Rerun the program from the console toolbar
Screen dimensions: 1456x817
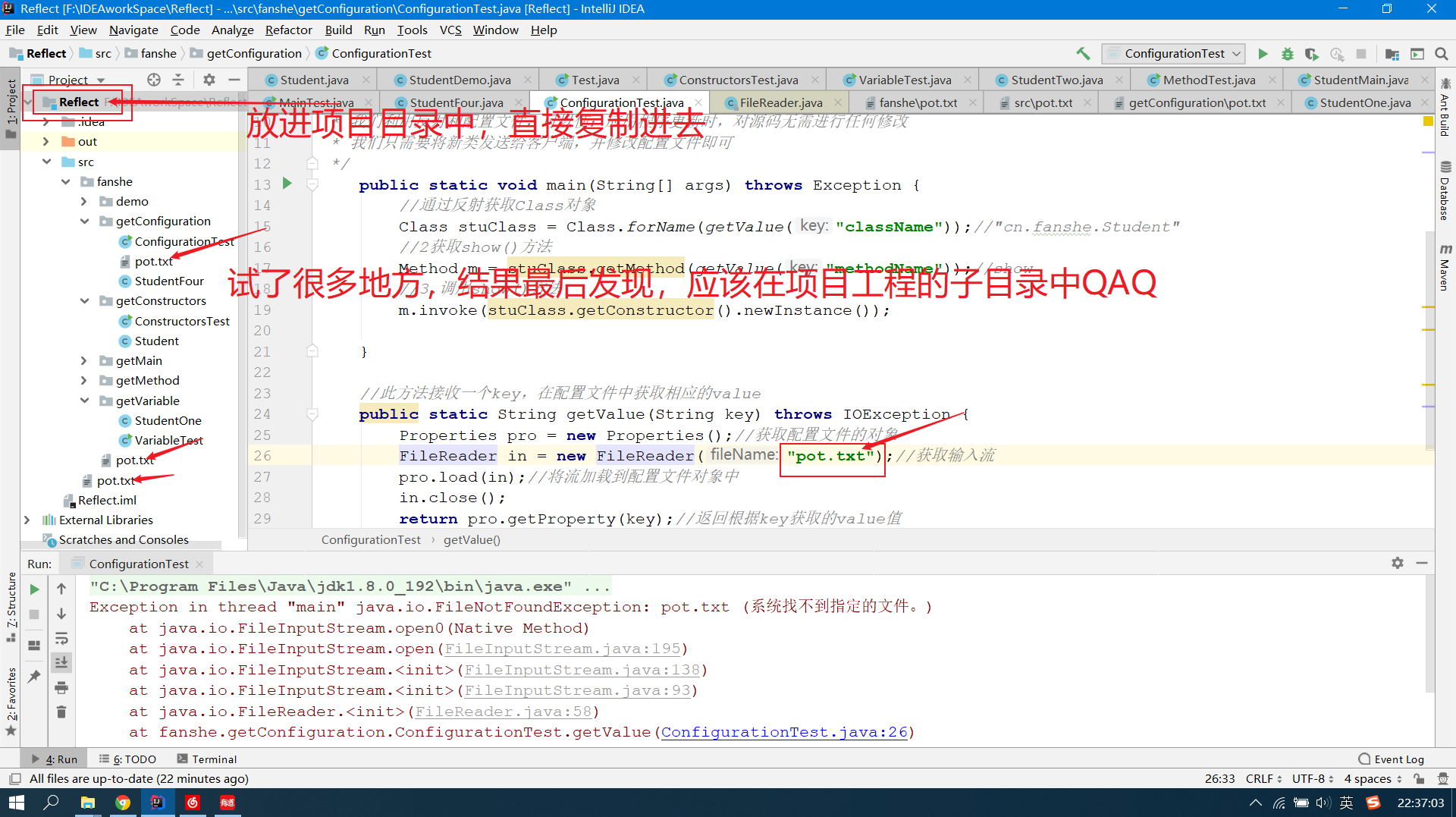[33, 589]
